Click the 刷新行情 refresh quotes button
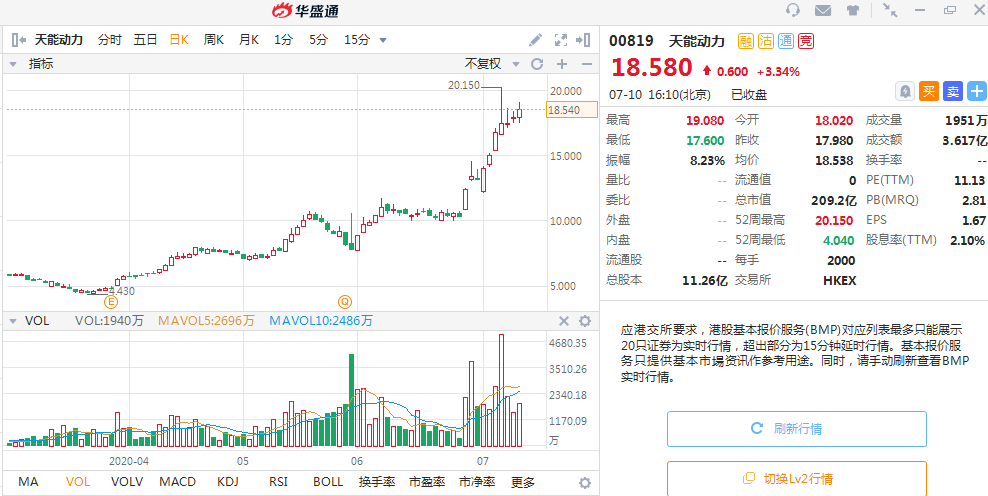988x496 pixels. [x=796, y=429]
